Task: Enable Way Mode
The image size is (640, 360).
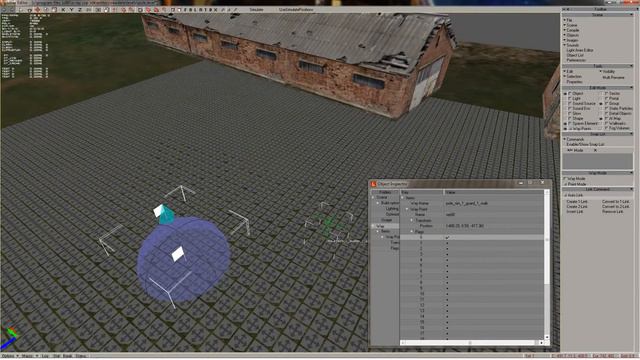Action: pyautogui.click(x=575, y=179)
